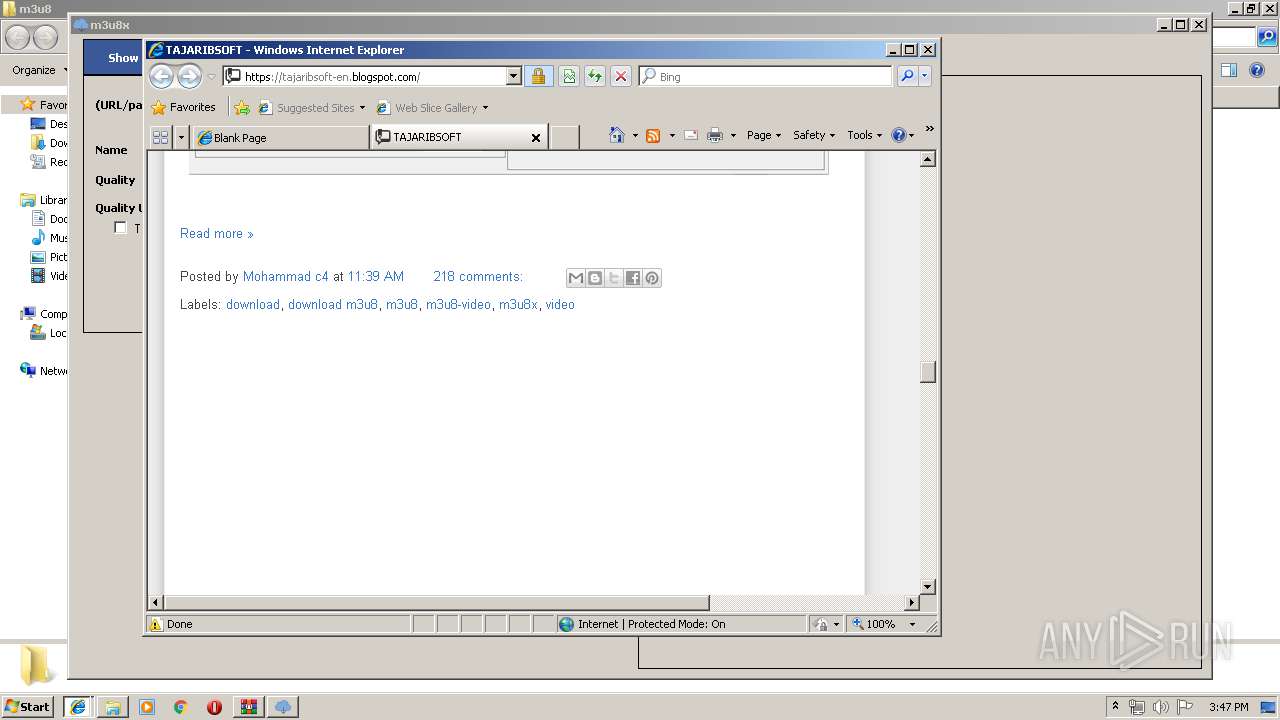Print the page with printer icon
This screenshot has width=1280, height=720.
[715, 135]
